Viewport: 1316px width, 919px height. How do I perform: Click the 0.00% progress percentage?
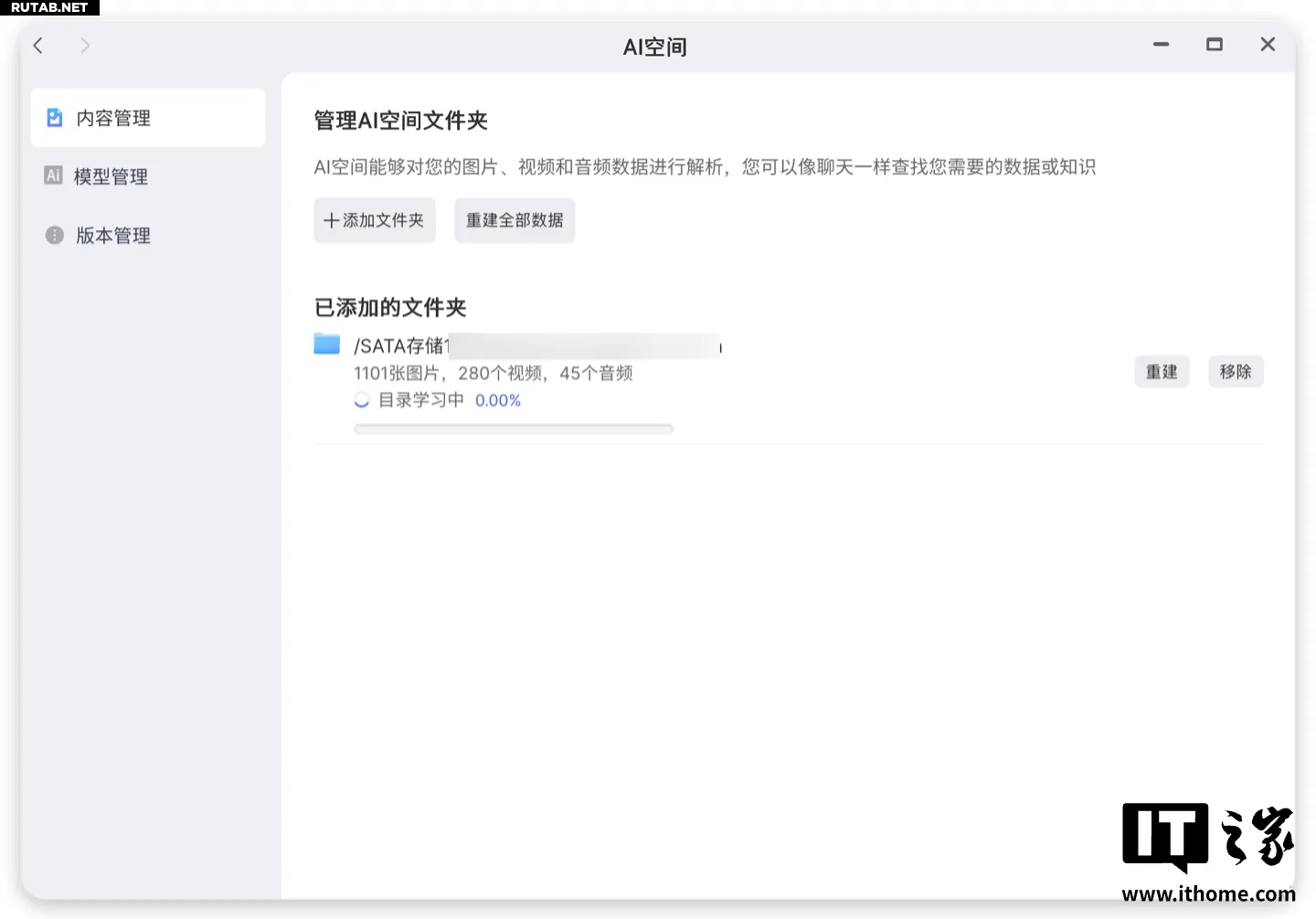coord(498,400)
